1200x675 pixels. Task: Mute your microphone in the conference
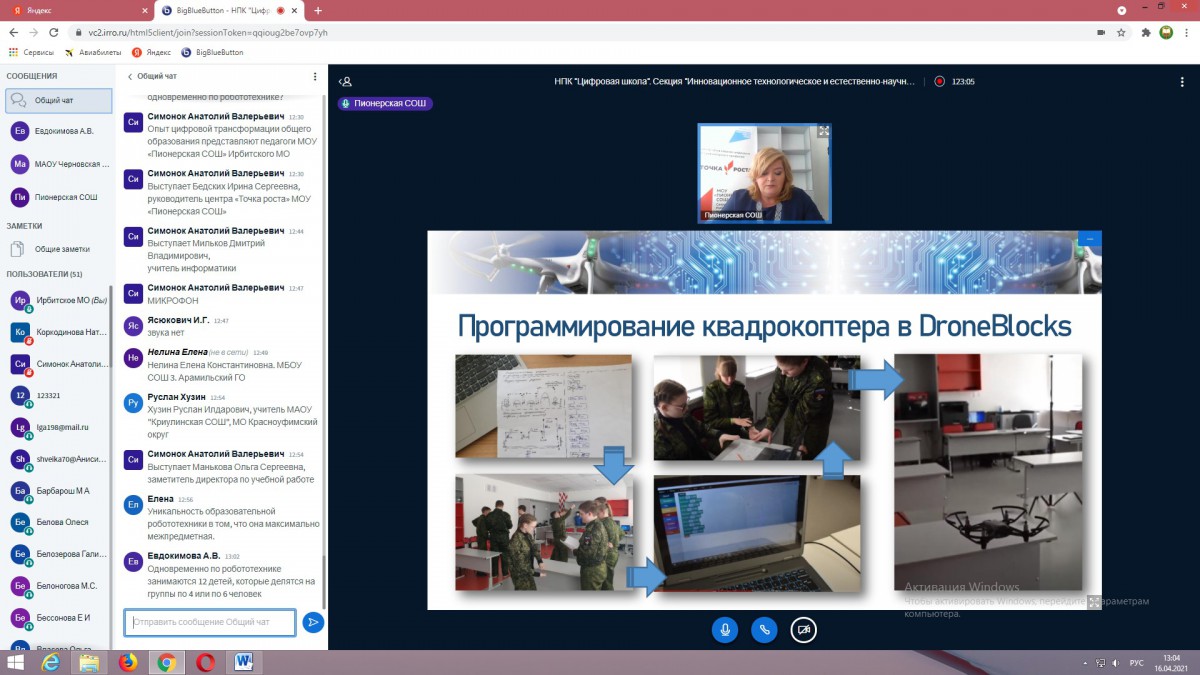[725, 630]
